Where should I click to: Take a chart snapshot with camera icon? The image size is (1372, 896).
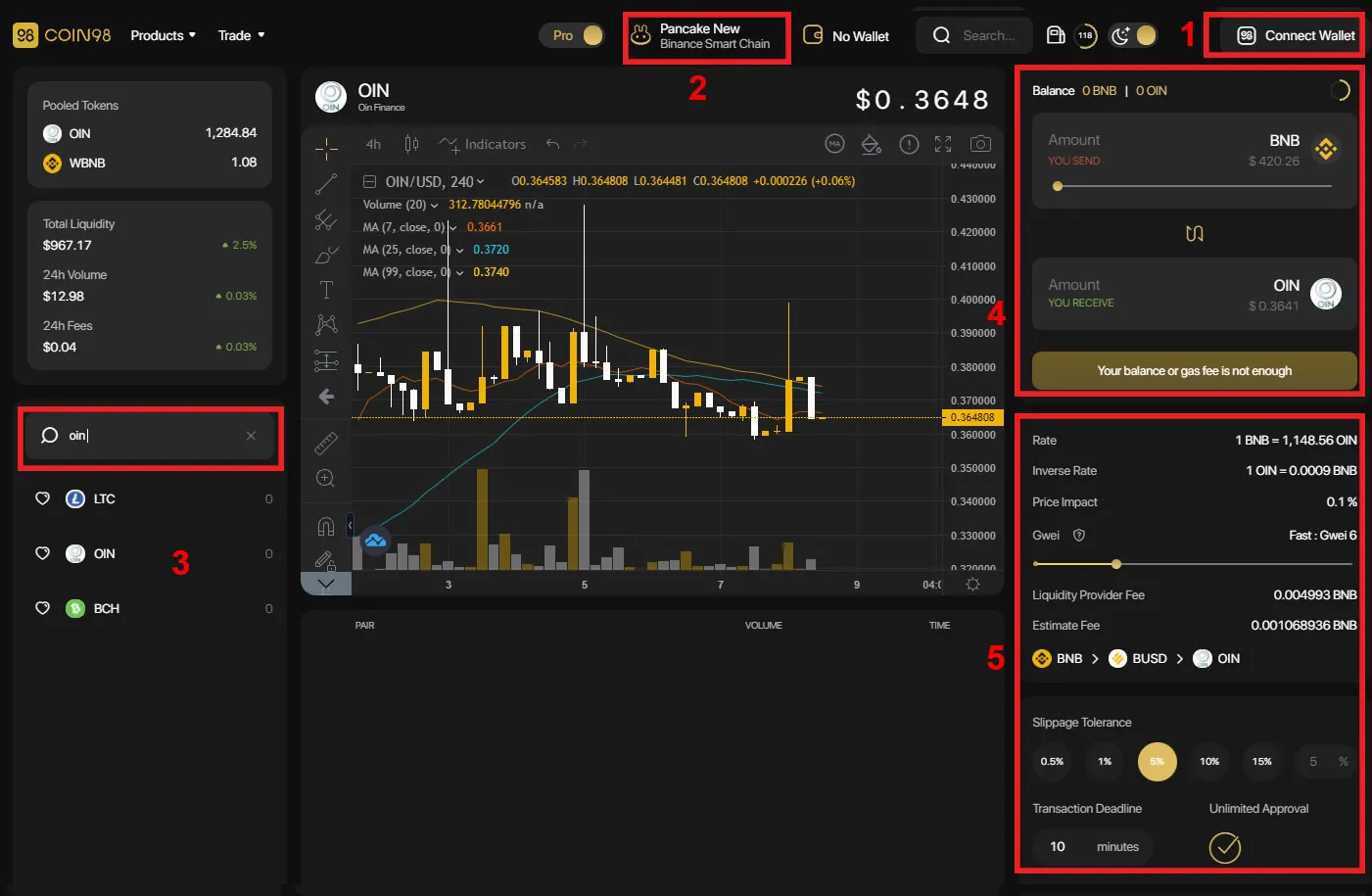[x=980, y=144]
